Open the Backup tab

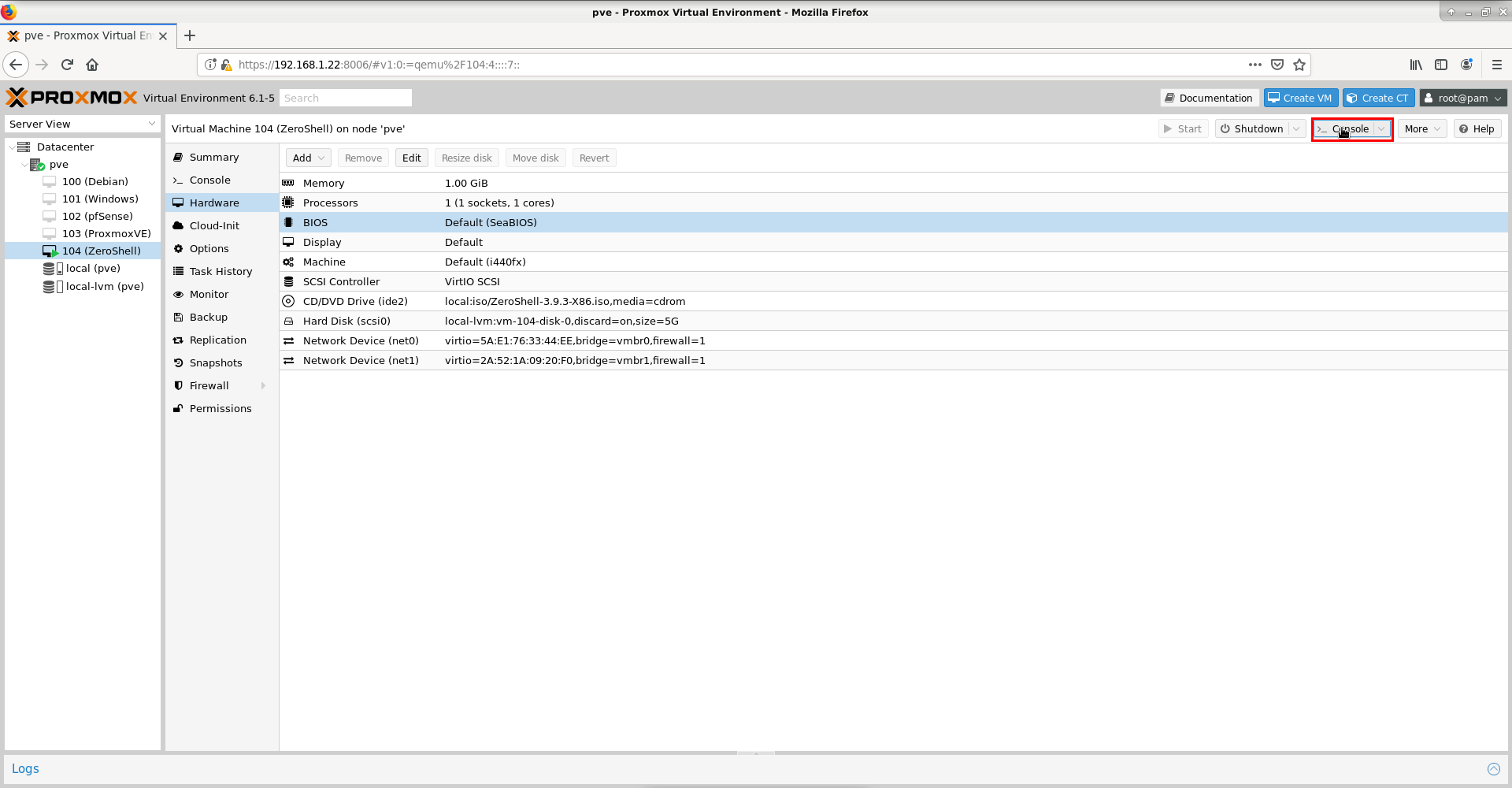point(222,317)
